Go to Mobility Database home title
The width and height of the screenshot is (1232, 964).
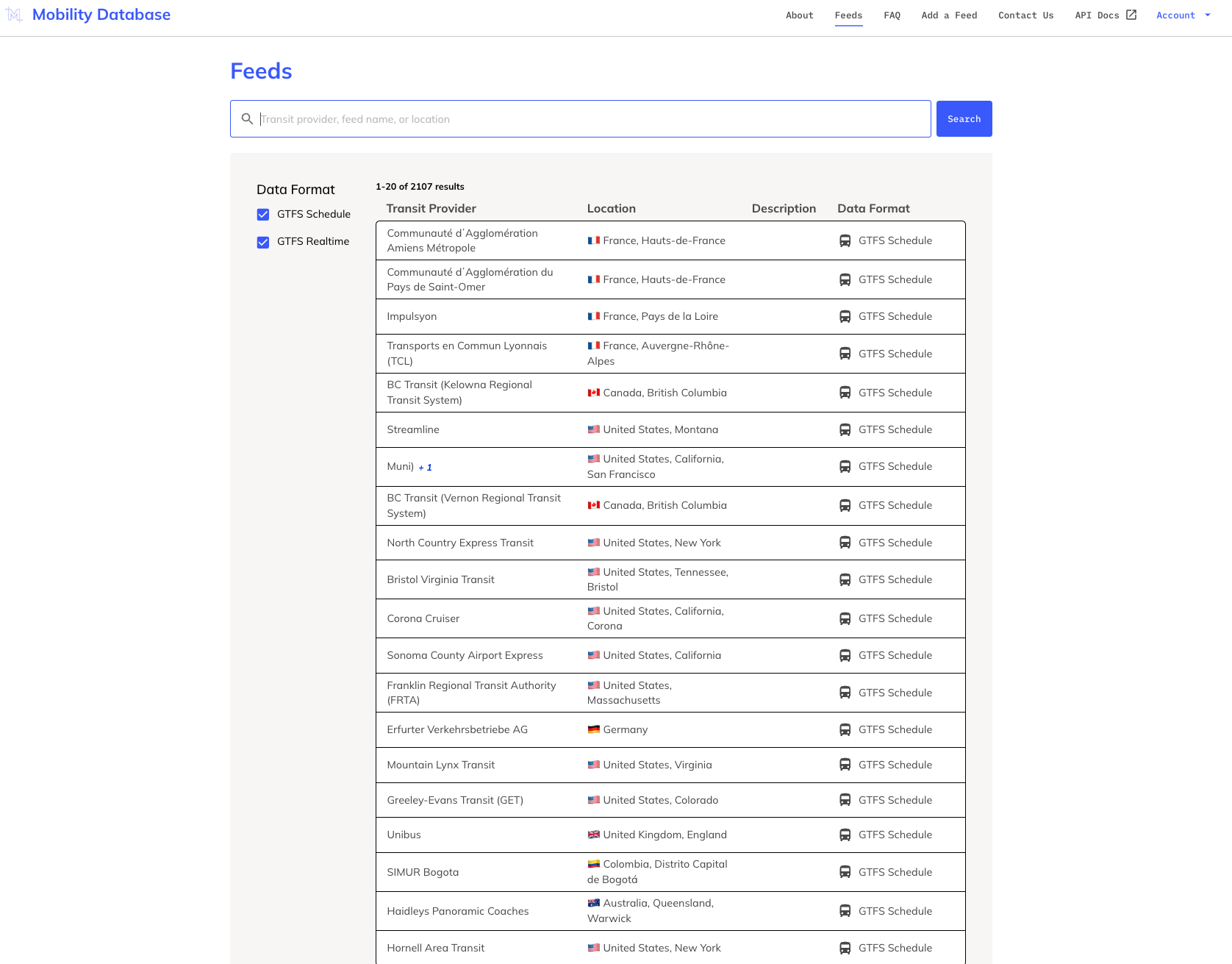(x=101, y=15)
